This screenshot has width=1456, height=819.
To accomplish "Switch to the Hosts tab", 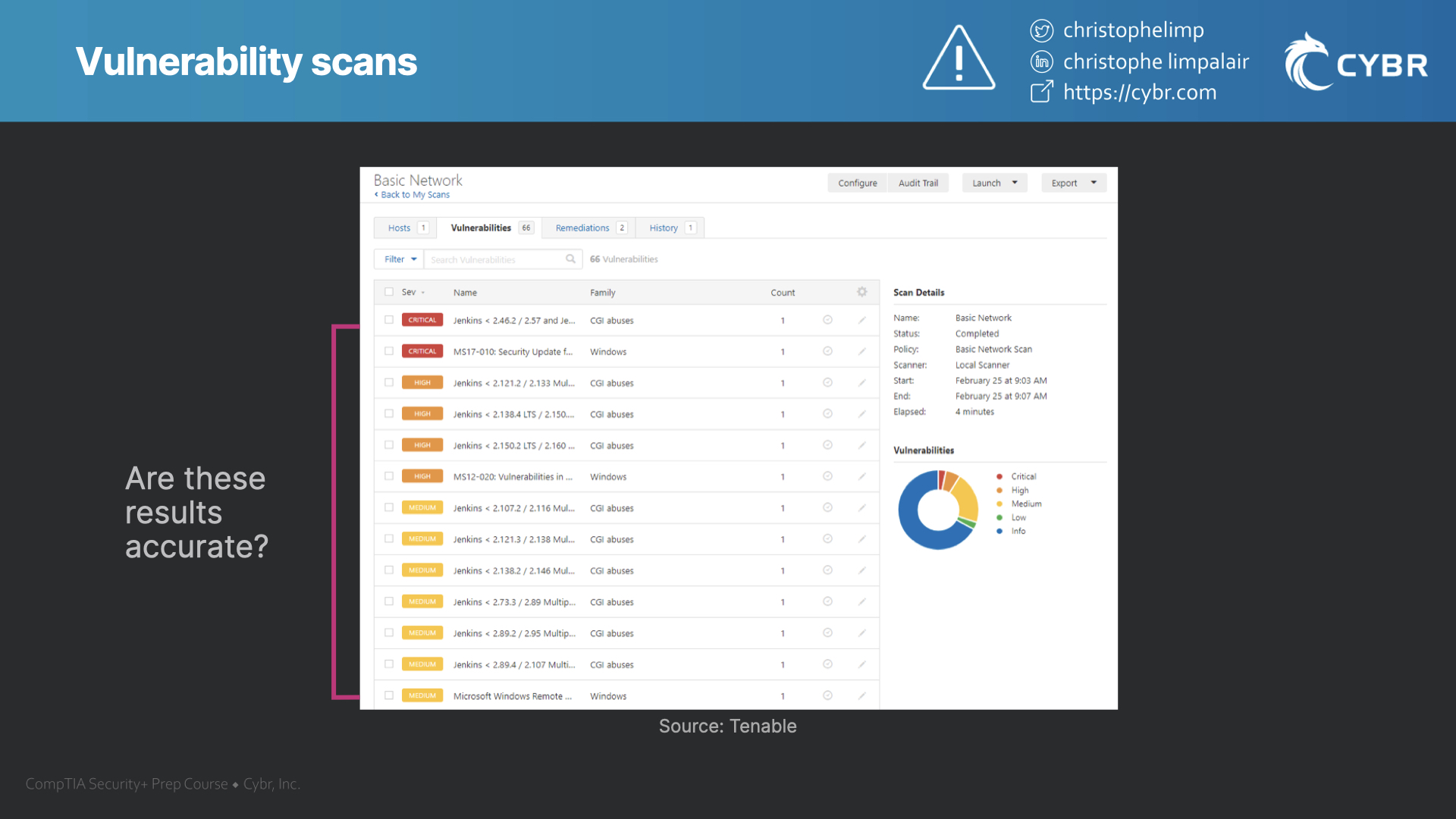I will coord(405,227).
